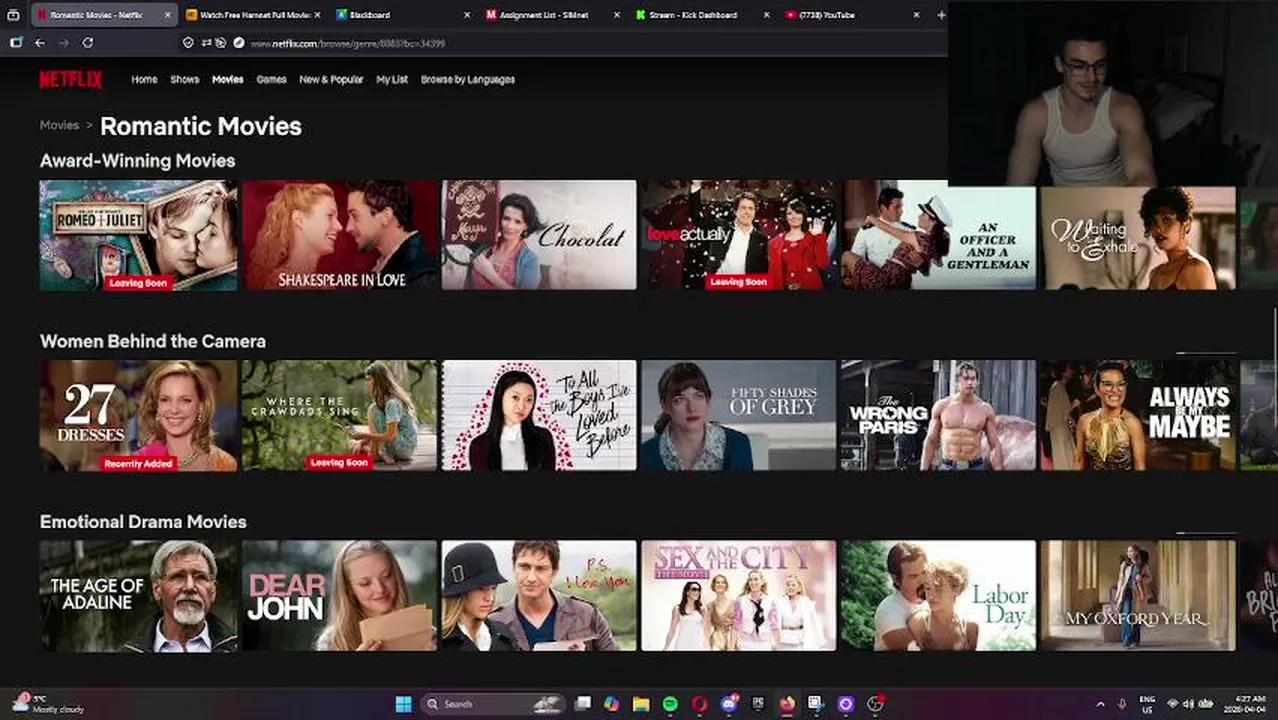Open Always Be My Maybe thumbnail
The width and height of the screenshot is (1278, 720).
pyautogui.click(x=1138, y=415)
